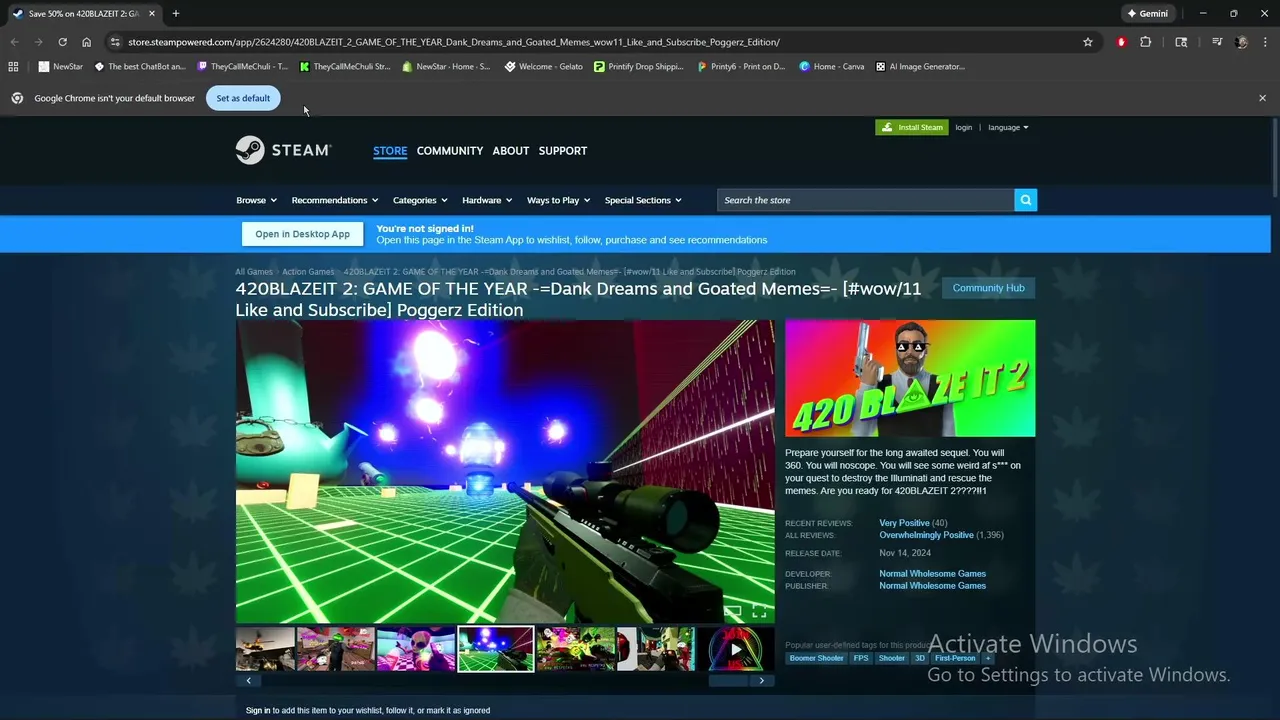Focus the Search the store field
This screenshot has width=1280, height=720.
point(865,200)
